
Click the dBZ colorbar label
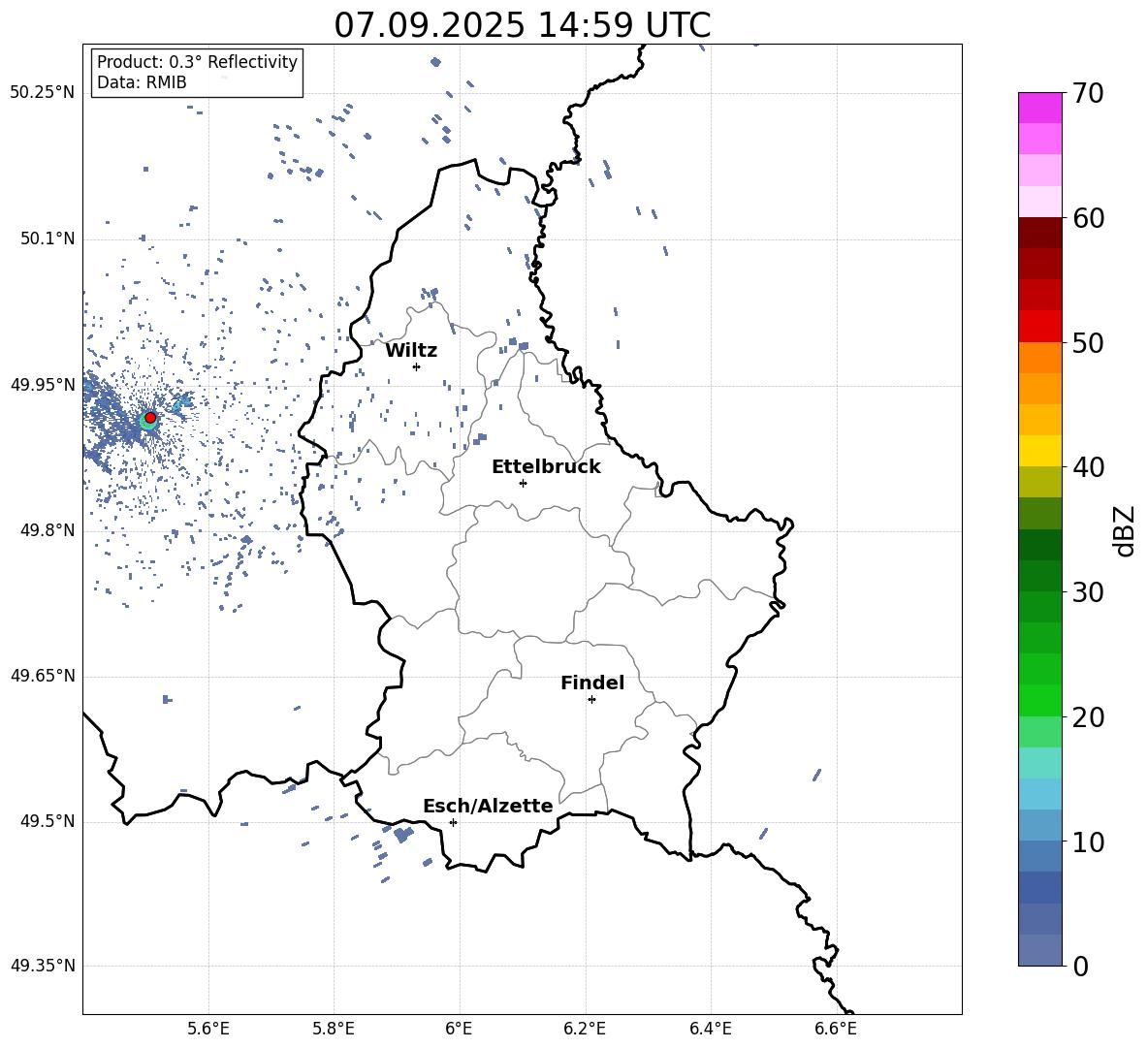pyautogui.click(x=1126, y=530)
